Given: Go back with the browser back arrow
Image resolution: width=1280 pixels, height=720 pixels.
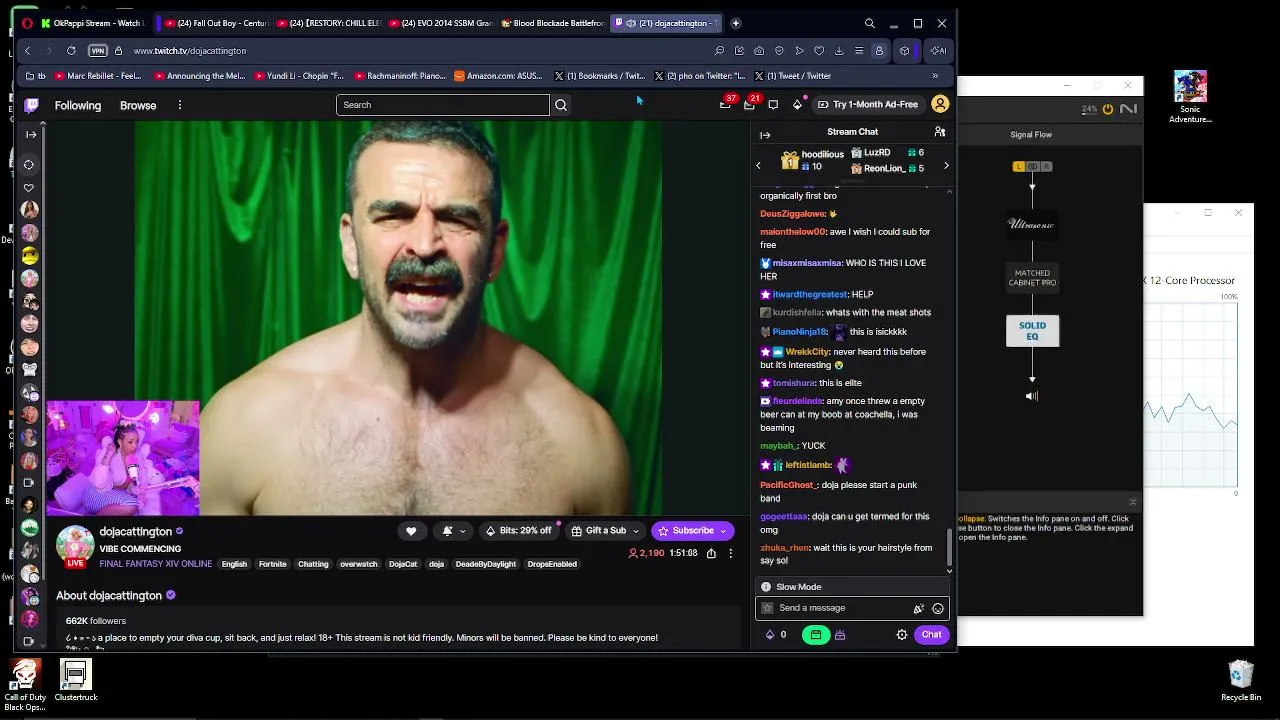Looking at the screenshot, I should pyautogui.click(x=28, y=51).
